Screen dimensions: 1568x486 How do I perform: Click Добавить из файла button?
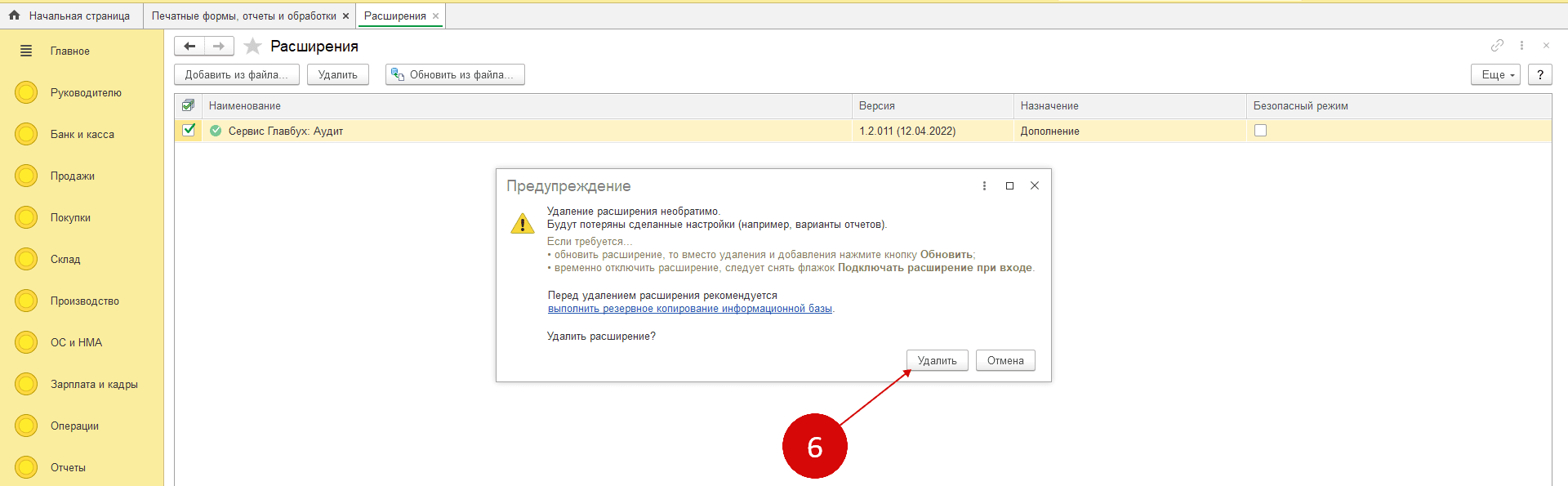click(x=237, y=74)
